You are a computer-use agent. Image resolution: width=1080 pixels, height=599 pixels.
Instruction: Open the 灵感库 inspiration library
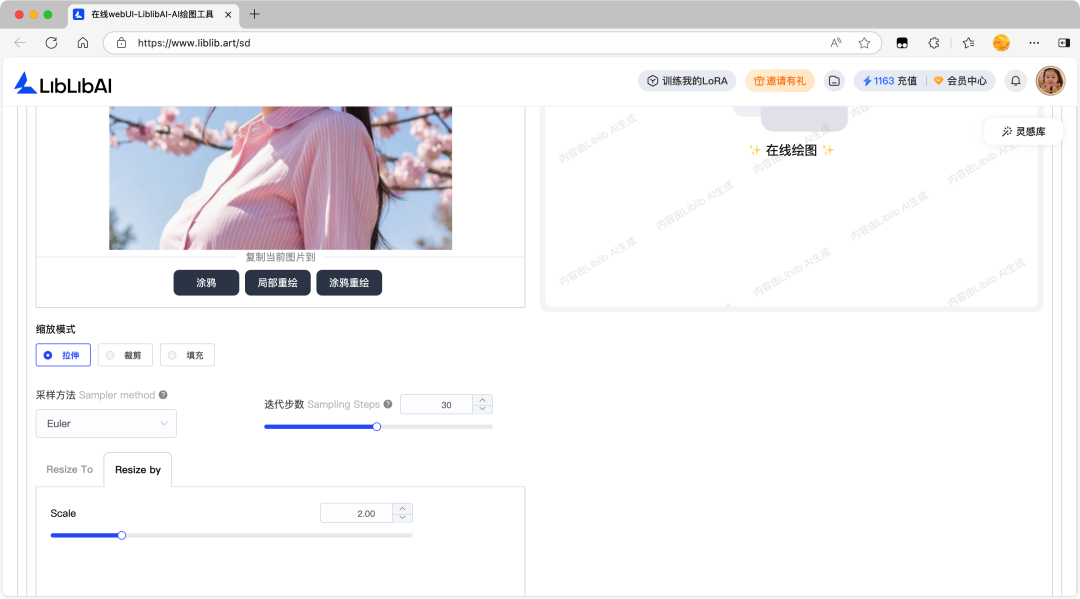click(1024, 132)
